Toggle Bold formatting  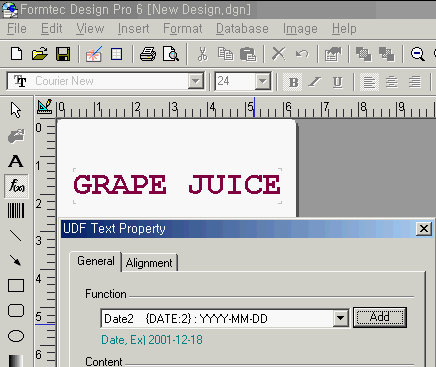(x=293, y=82)
